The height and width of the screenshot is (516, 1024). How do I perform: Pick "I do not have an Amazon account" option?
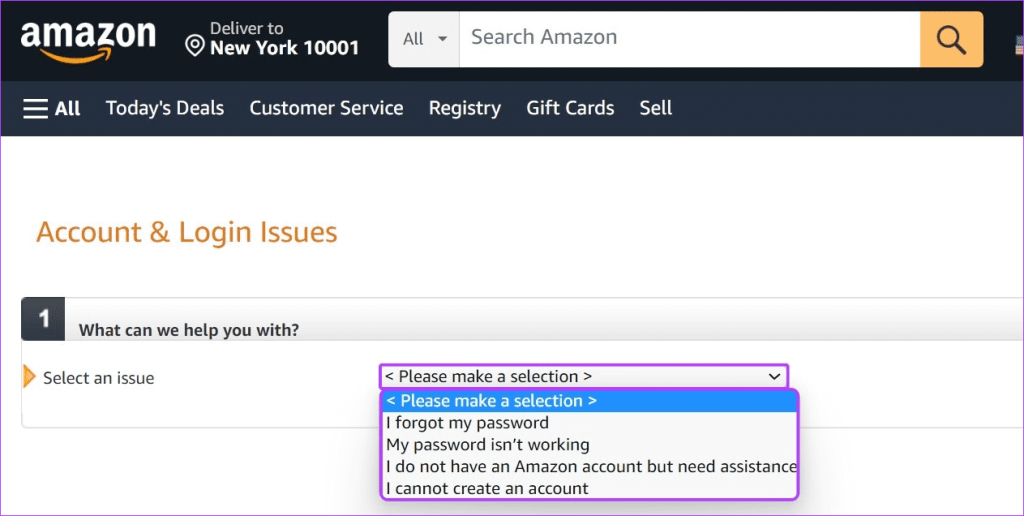tap(591, 467)
